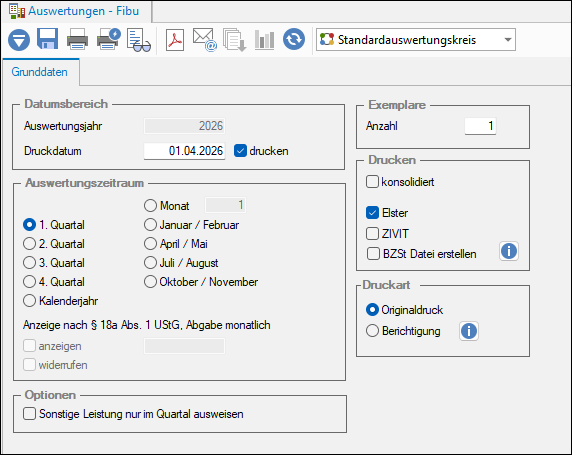This screenshot has height=455, width=572.
Task: Switch to the Grunddaten tab
Action: pos(40,72)
